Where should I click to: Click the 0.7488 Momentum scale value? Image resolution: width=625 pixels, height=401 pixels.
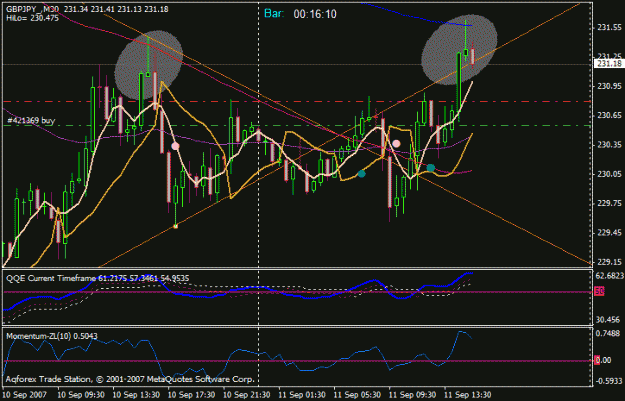pyautogui.click(x=608, y=333)
